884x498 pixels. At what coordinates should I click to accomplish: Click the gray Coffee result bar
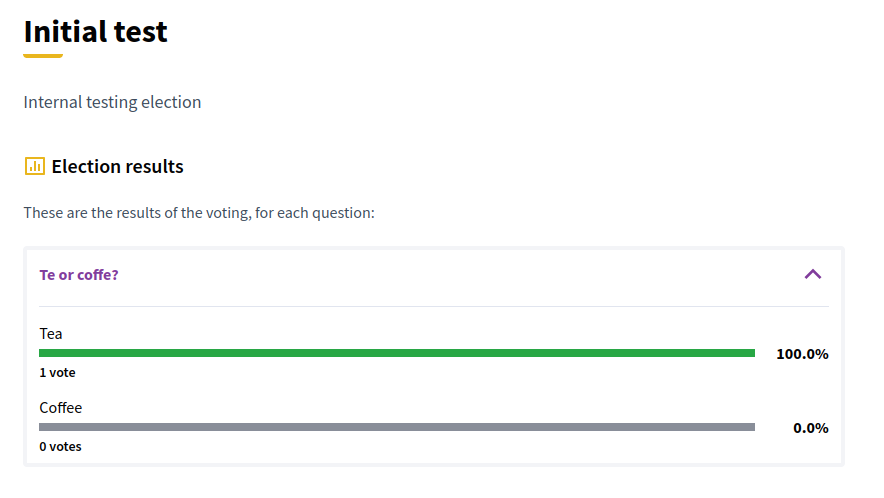[396, 427]
